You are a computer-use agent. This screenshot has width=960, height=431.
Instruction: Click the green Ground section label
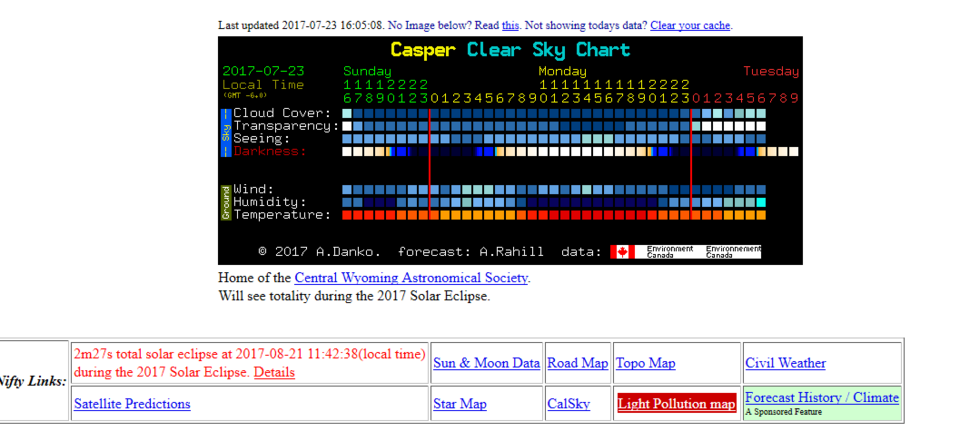pyautogui.click(x=226, y=203)
